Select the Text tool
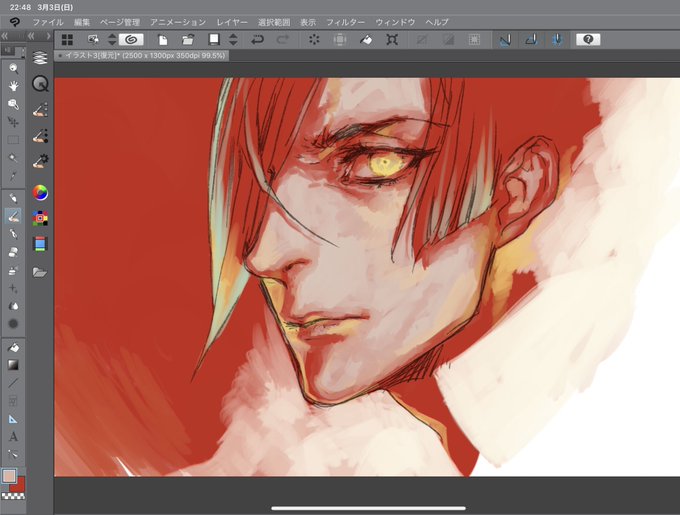Image resolution: width=680 pixels, height=515 pixels. click(13, 437)
